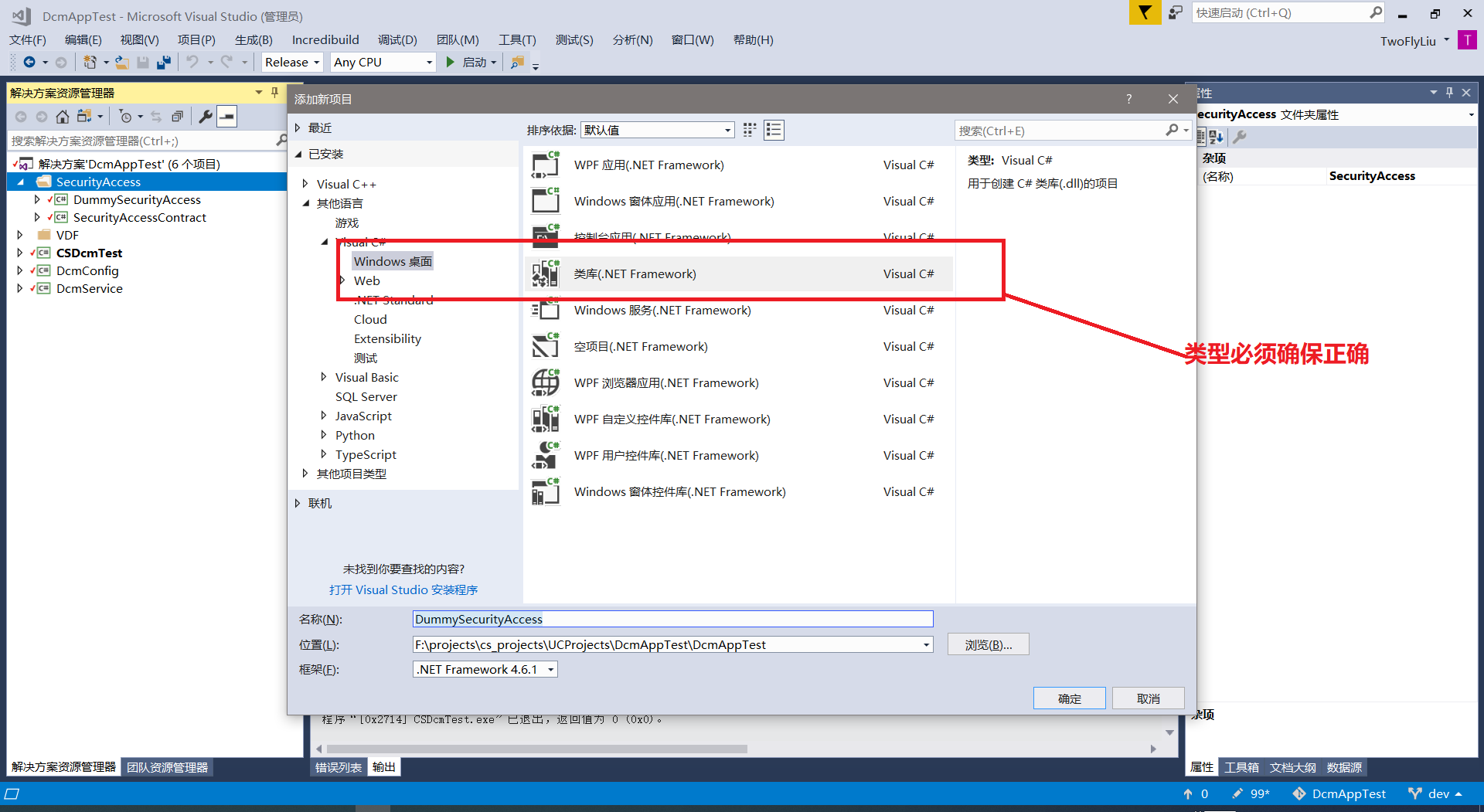
Task: Switch to the 团队资源管理器 tab
Action: point(168,767)
